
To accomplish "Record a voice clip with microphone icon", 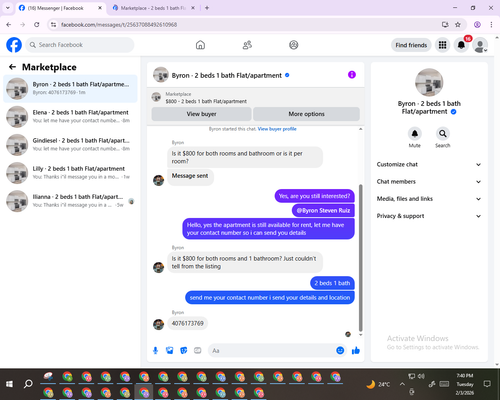I will (x=155, y=350).
